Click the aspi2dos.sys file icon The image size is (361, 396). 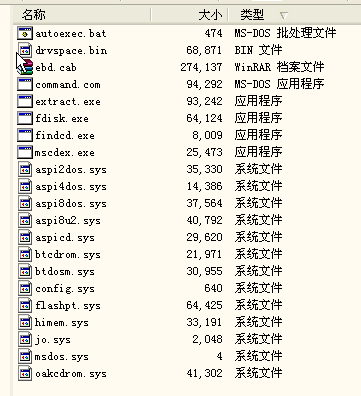(25, 169)
